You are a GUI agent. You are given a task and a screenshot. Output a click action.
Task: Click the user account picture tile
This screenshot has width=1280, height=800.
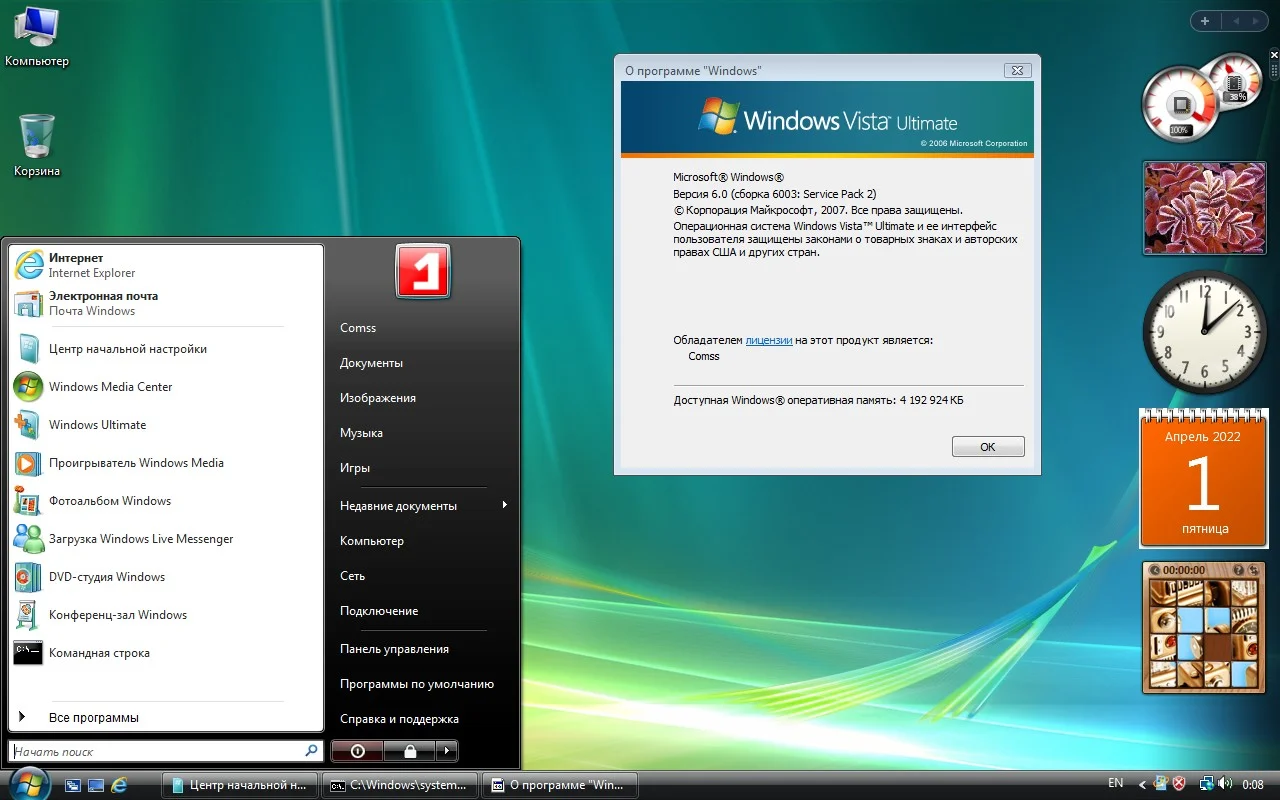pyautogui.click(x=423, y=271)
